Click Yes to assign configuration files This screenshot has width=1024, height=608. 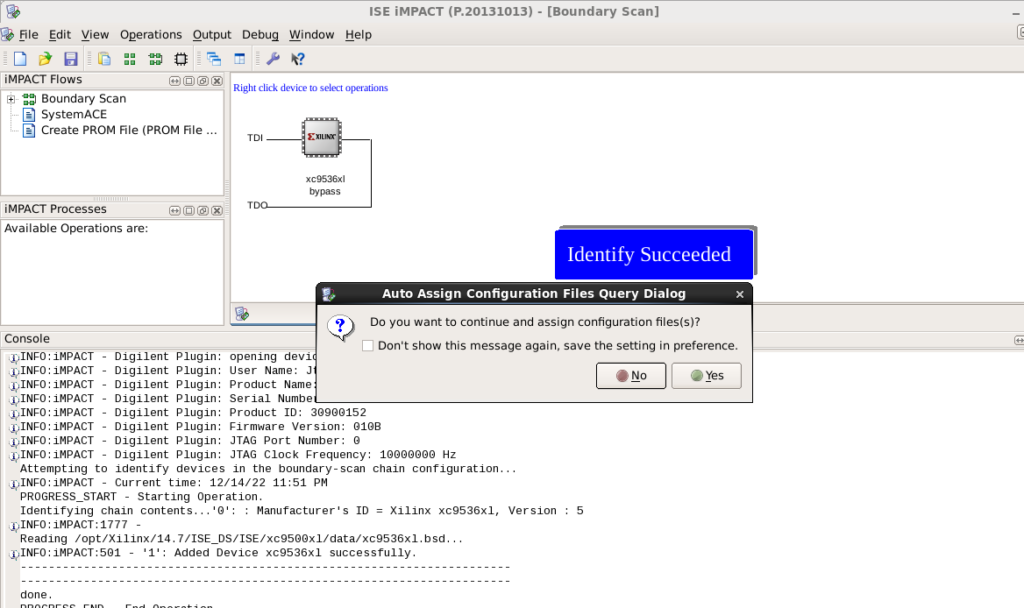706,376
